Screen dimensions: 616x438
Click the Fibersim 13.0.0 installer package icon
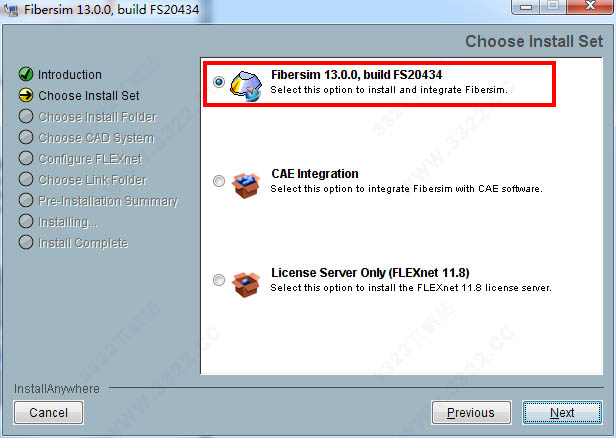[x=246, y=86]
